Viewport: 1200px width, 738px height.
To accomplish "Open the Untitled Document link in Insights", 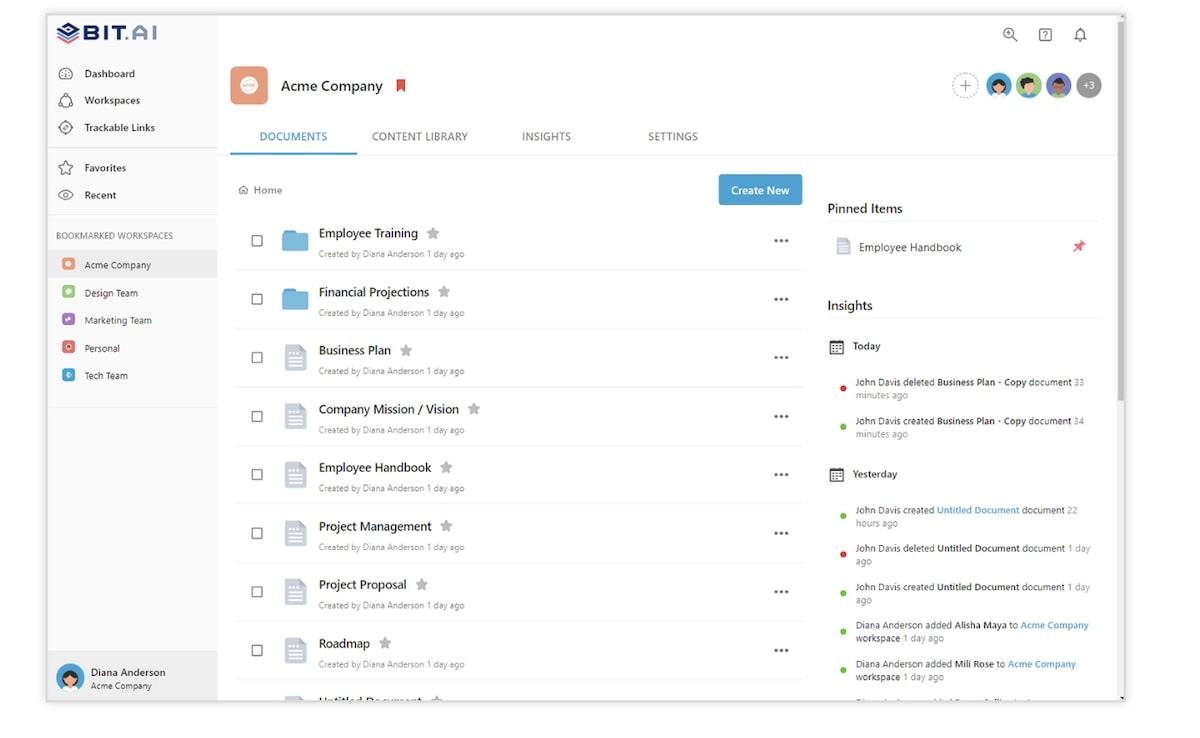I will [977, 510].
